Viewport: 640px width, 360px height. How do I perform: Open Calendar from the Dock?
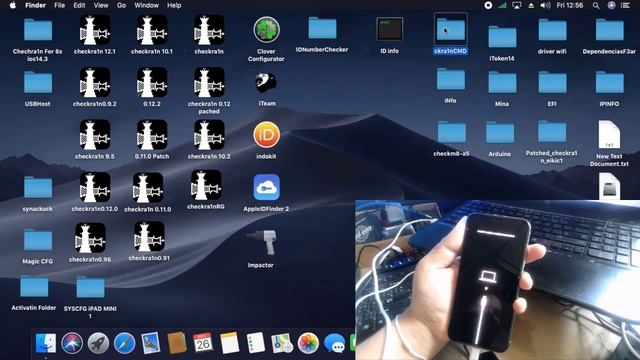(x=202, y=342)
